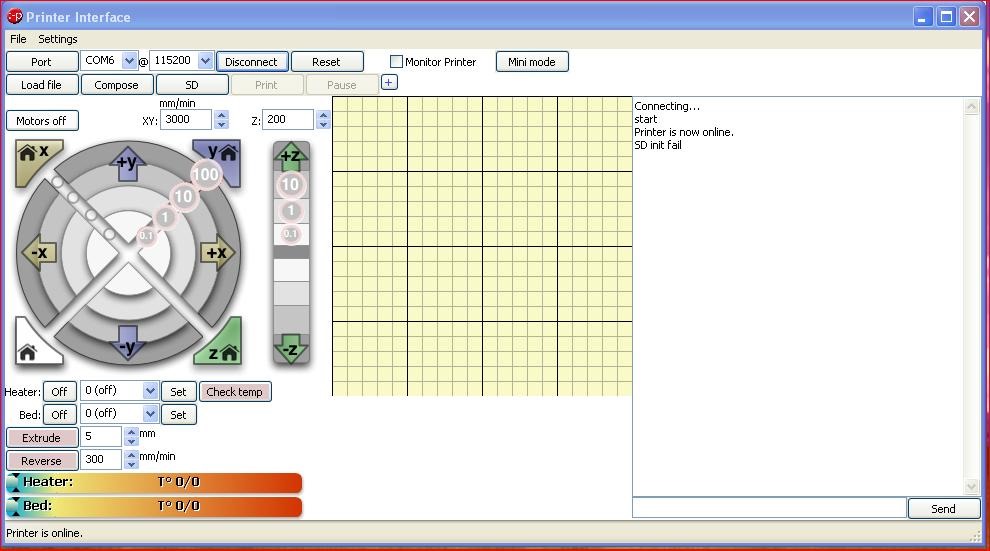Enable the Monitor Printer checkbox
The width and height of the screenshot is (990, 551).
[x=397, y=62]
